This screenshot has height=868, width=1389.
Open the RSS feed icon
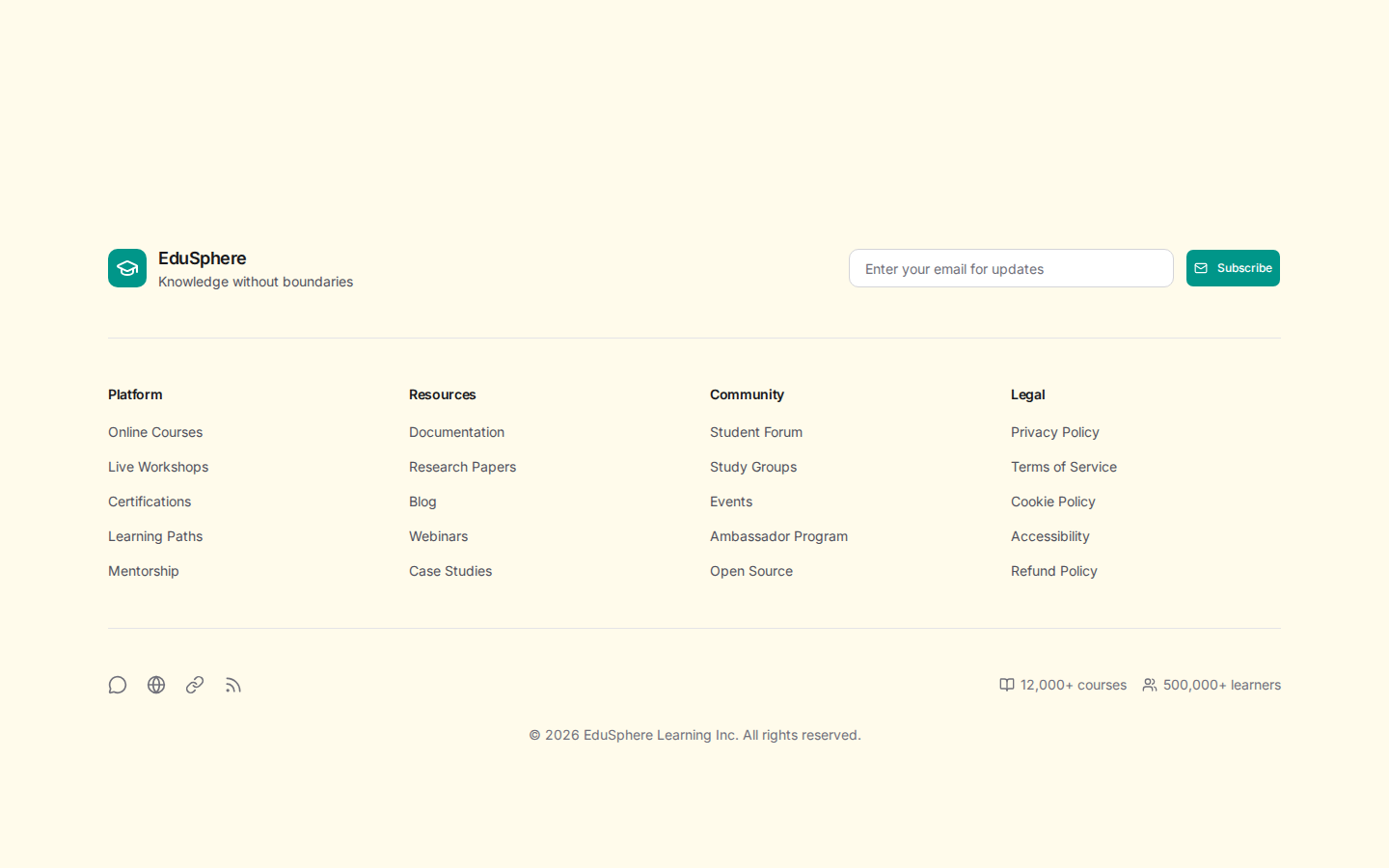pos(233,685)
